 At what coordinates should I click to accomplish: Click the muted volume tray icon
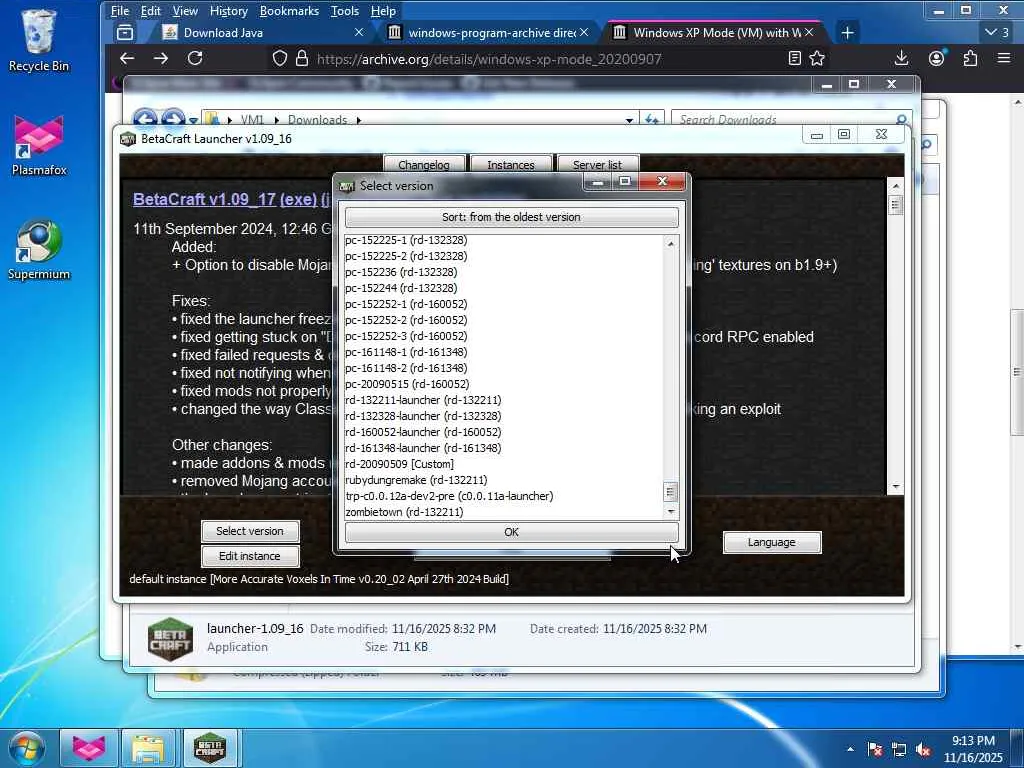pos(923,750)
